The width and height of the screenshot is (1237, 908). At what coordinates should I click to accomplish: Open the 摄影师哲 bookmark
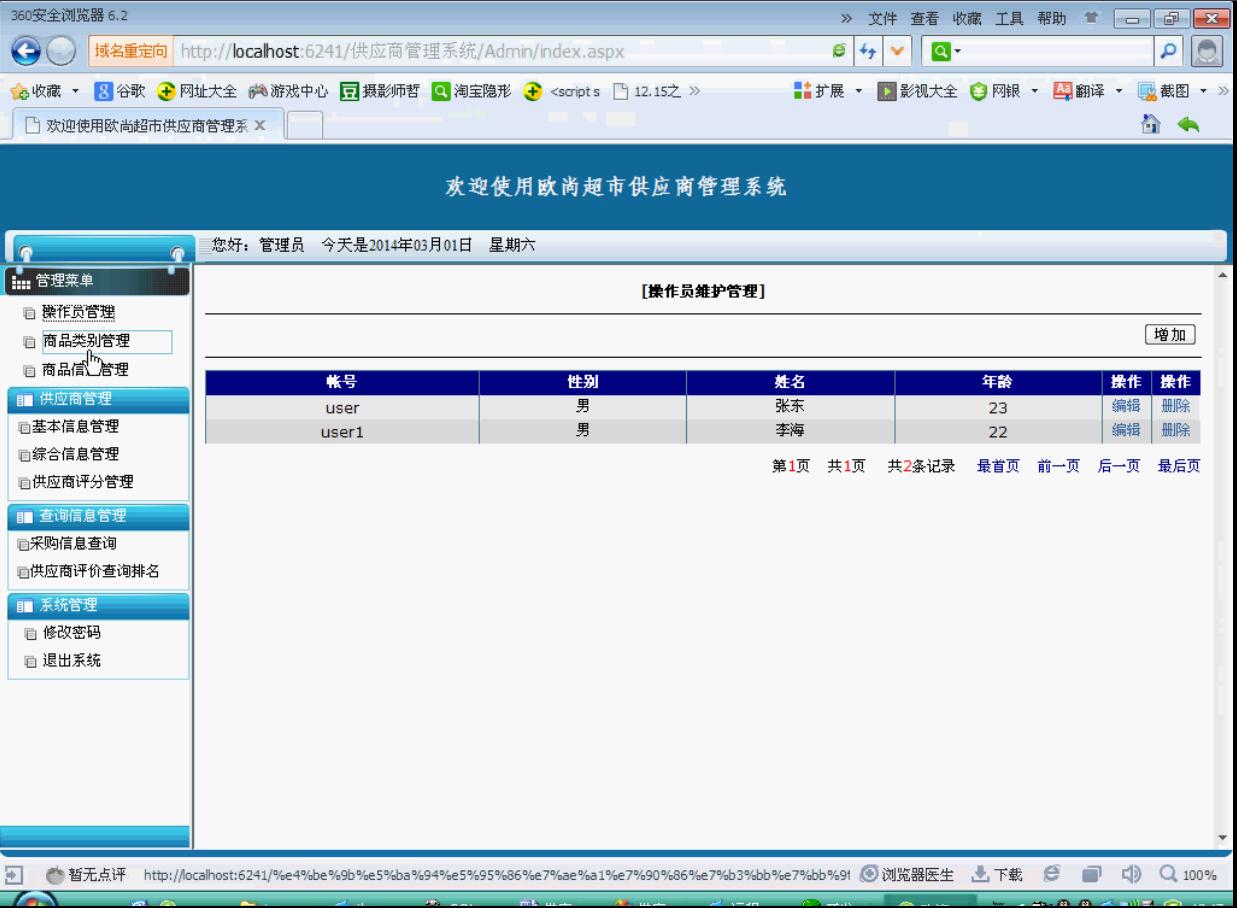[378, 93]
